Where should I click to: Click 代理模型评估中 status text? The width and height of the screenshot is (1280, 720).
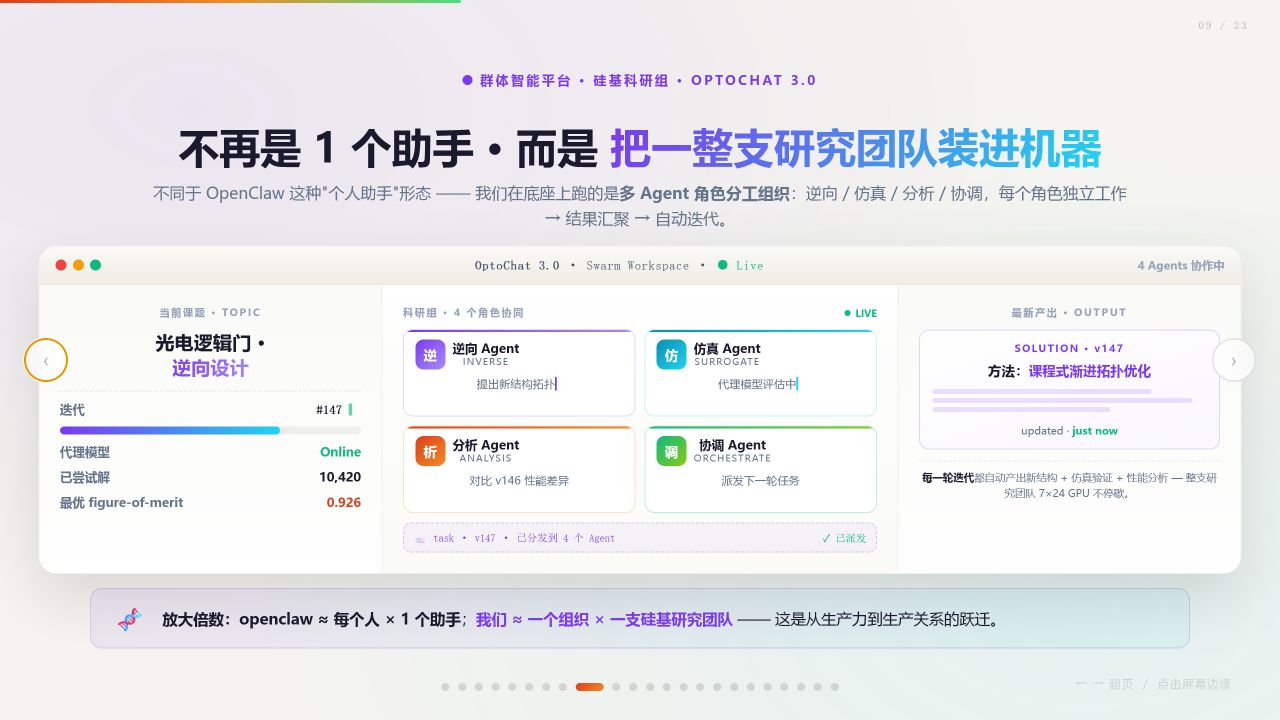click(x=757, y=384)
